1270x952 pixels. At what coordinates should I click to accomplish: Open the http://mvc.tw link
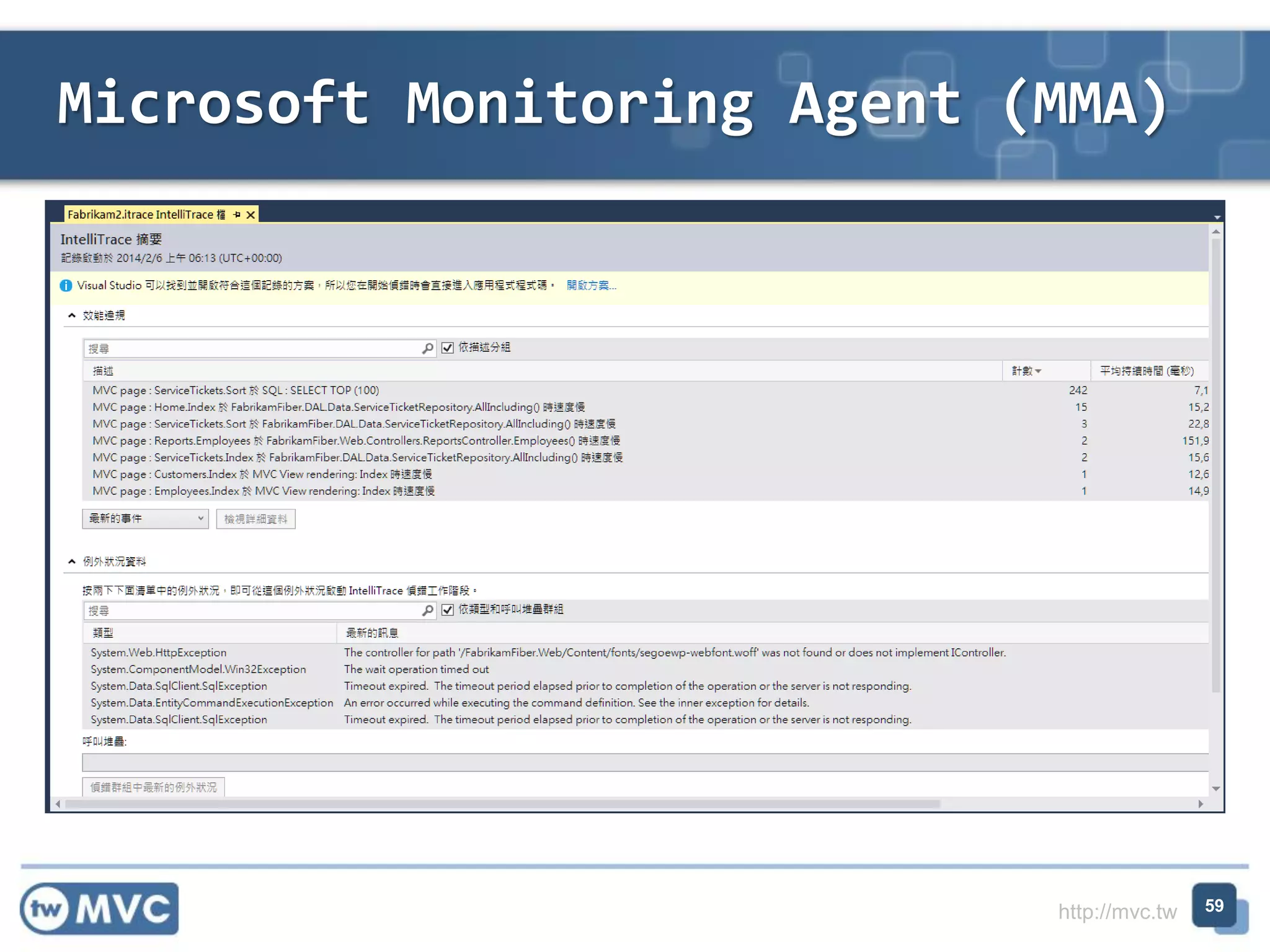point(1117,912)
